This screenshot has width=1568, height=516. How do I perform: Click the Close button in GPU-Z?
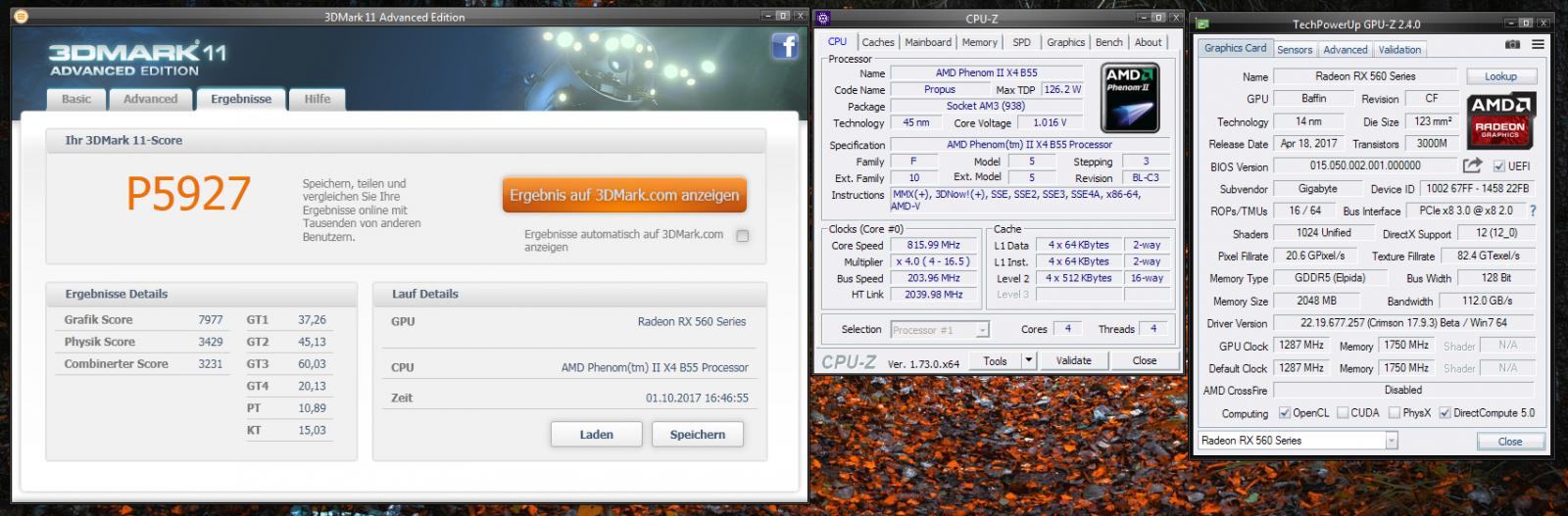pyautogui.click(x=1510, y=441)
